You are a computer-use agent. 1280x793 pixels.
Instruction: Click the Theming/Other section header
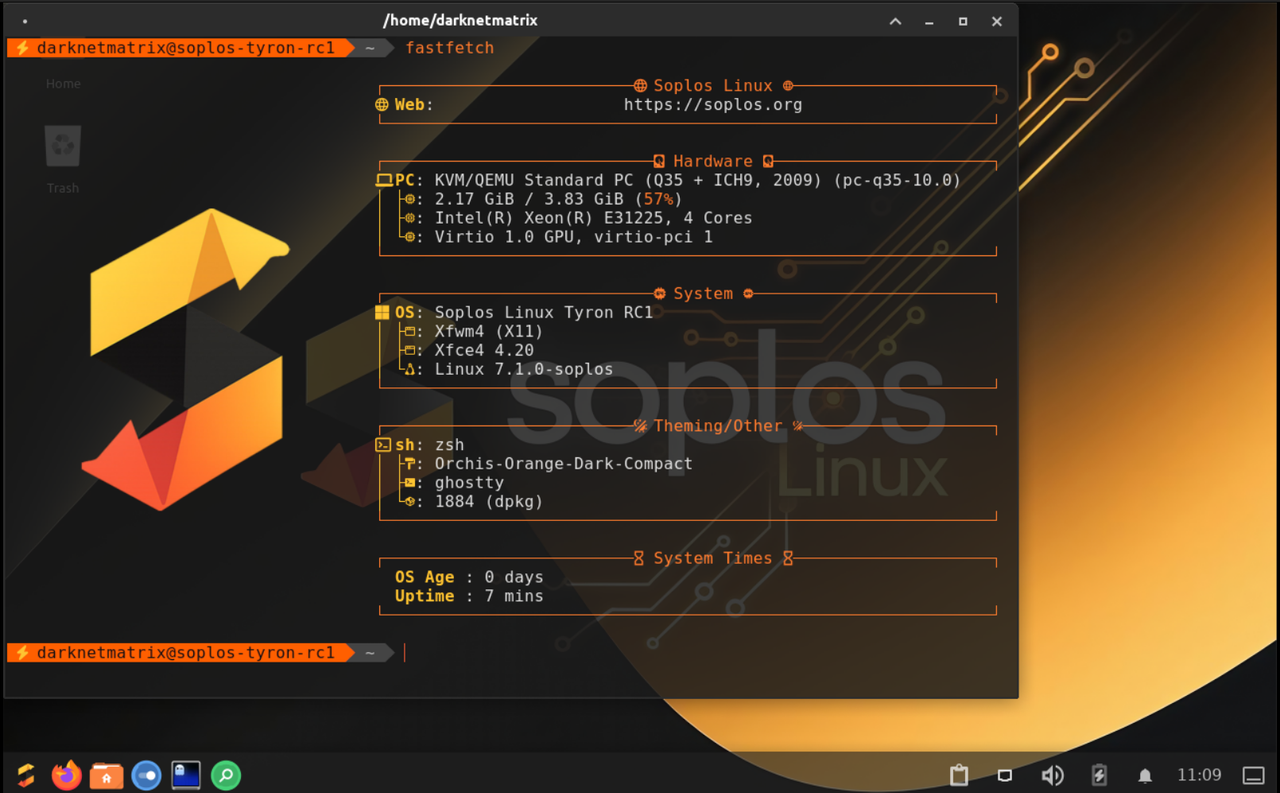pyautogui.click(x=718, y=426)
